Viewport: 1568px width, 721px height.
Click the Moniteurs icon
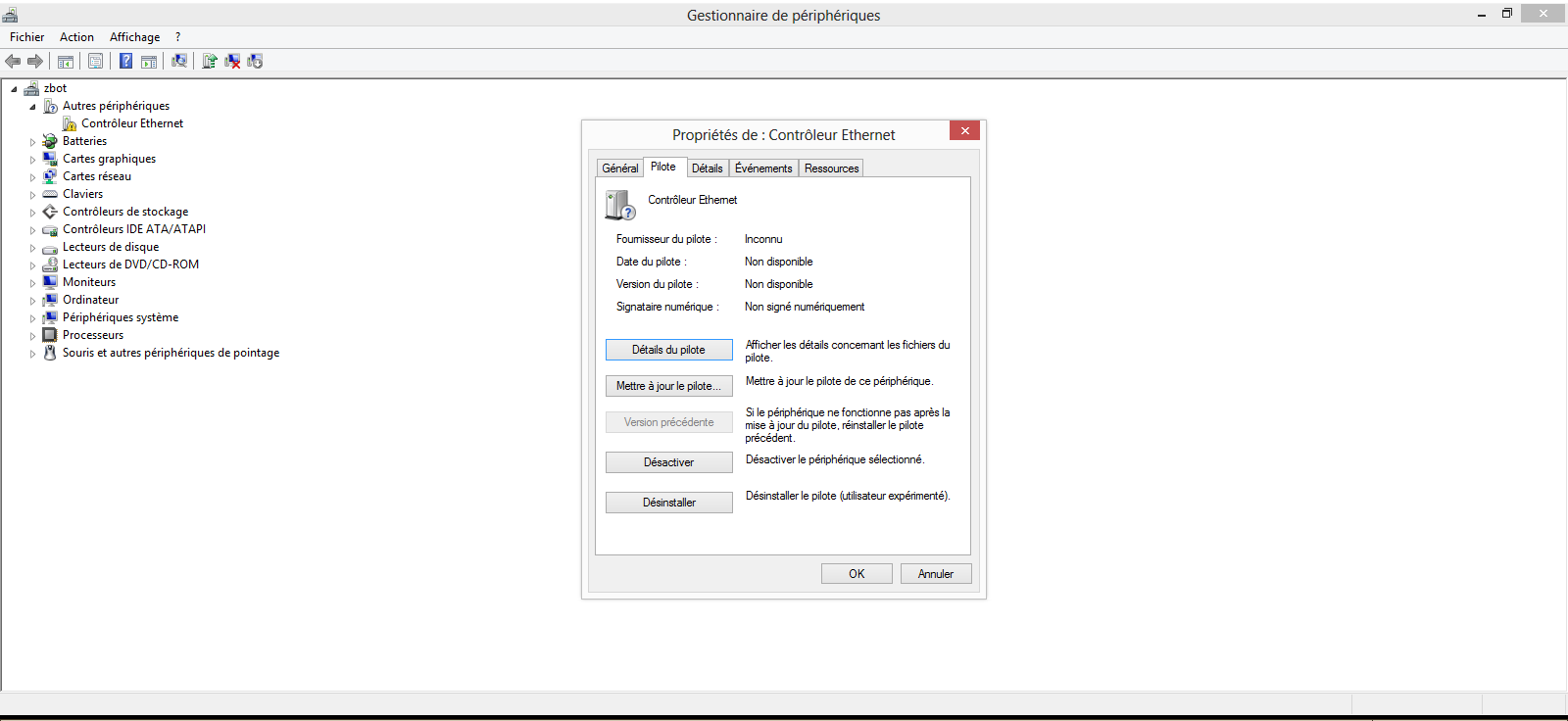50,282
